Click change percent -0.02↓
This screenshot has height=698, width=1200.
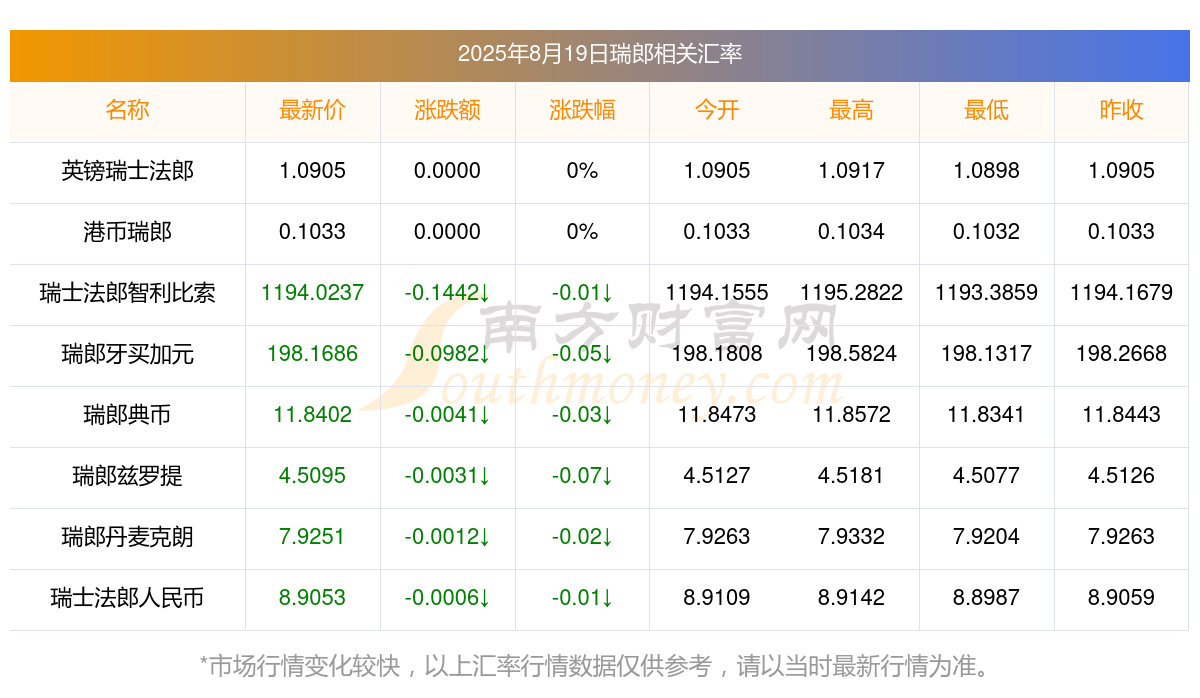[582, 537]
